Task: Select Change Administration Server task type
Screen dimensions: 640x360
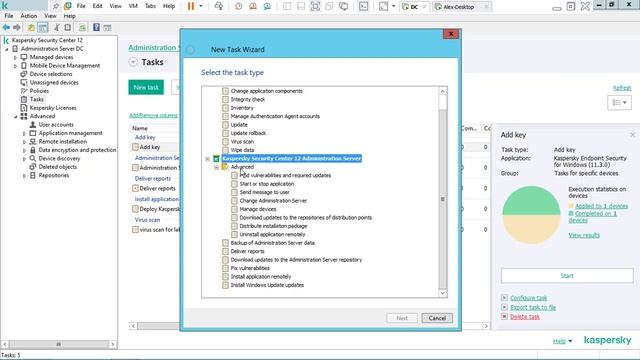Action: point(273,201)
